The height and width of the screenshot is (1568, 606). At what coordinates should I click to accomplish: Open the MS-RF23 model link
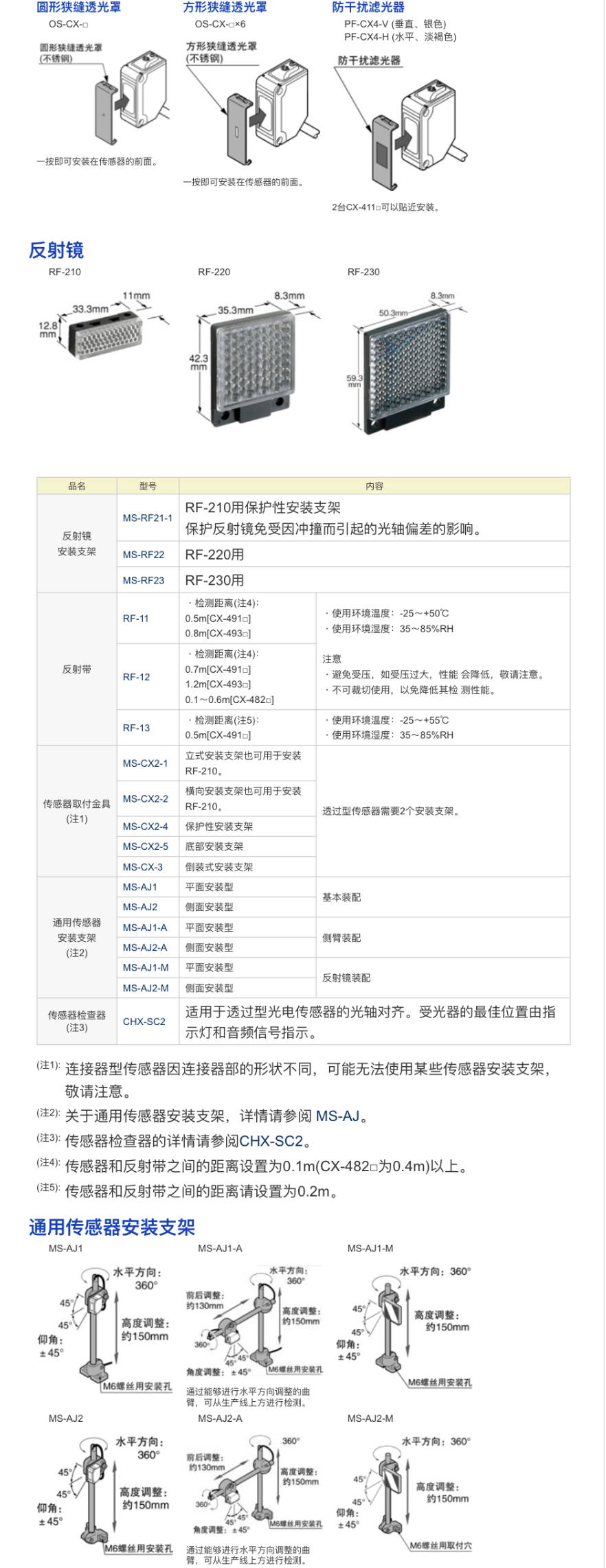pos(144,580)
